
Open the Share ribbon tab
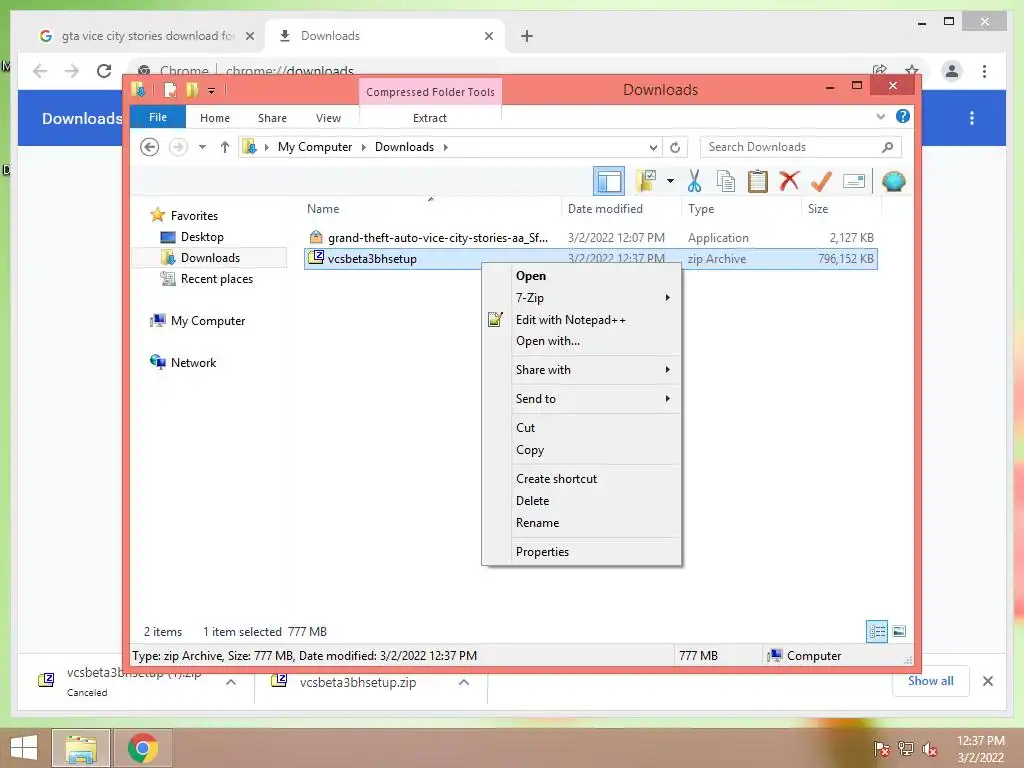coord(272,118)
